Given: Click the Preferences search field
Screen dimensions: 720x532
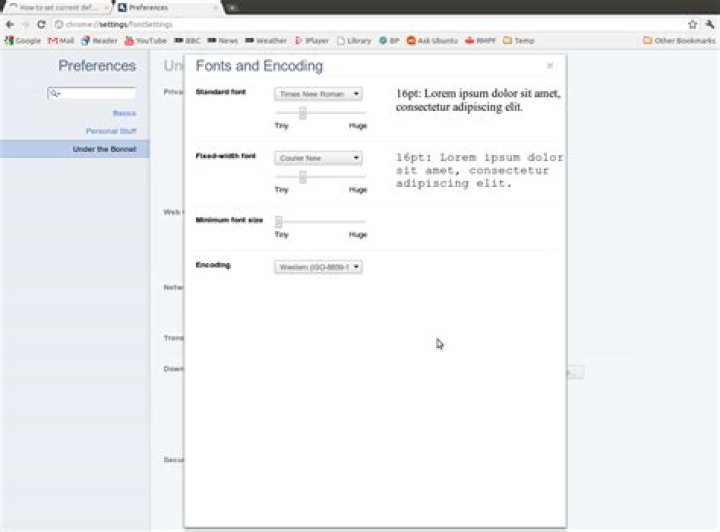Looking at the screenshot, I should pyautogui.click(x=92, y=93).
